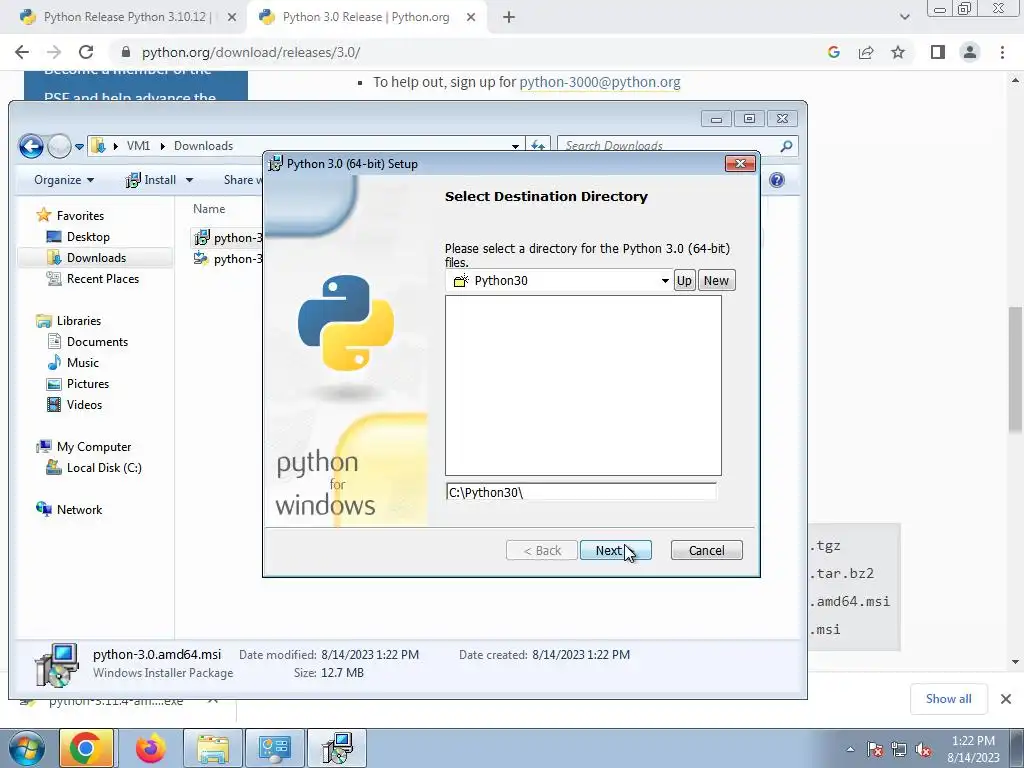1024x768 pixels.
Task: Click Show all downloads button
Action: point(948,699)
